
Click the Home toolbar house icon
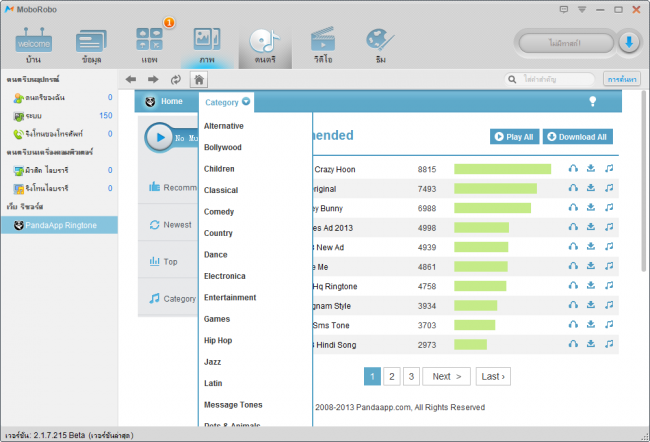[x=199, y=80]
